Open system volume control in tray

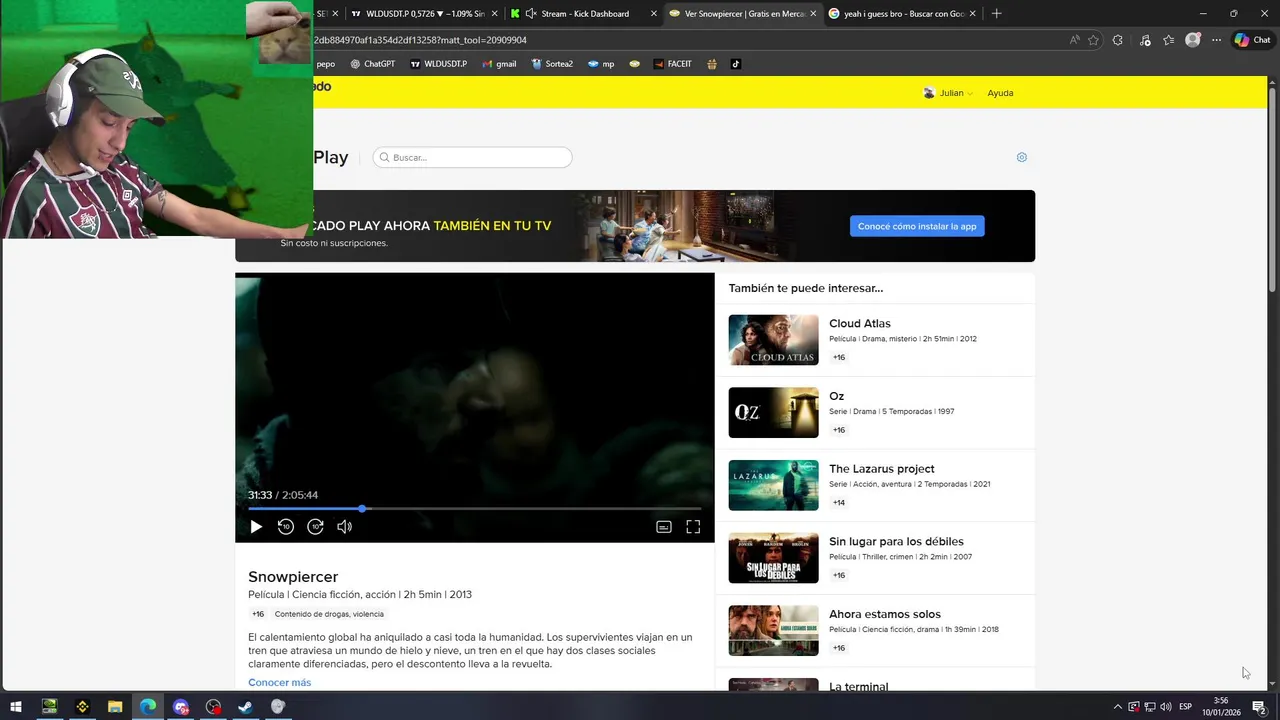(1166, 707)
